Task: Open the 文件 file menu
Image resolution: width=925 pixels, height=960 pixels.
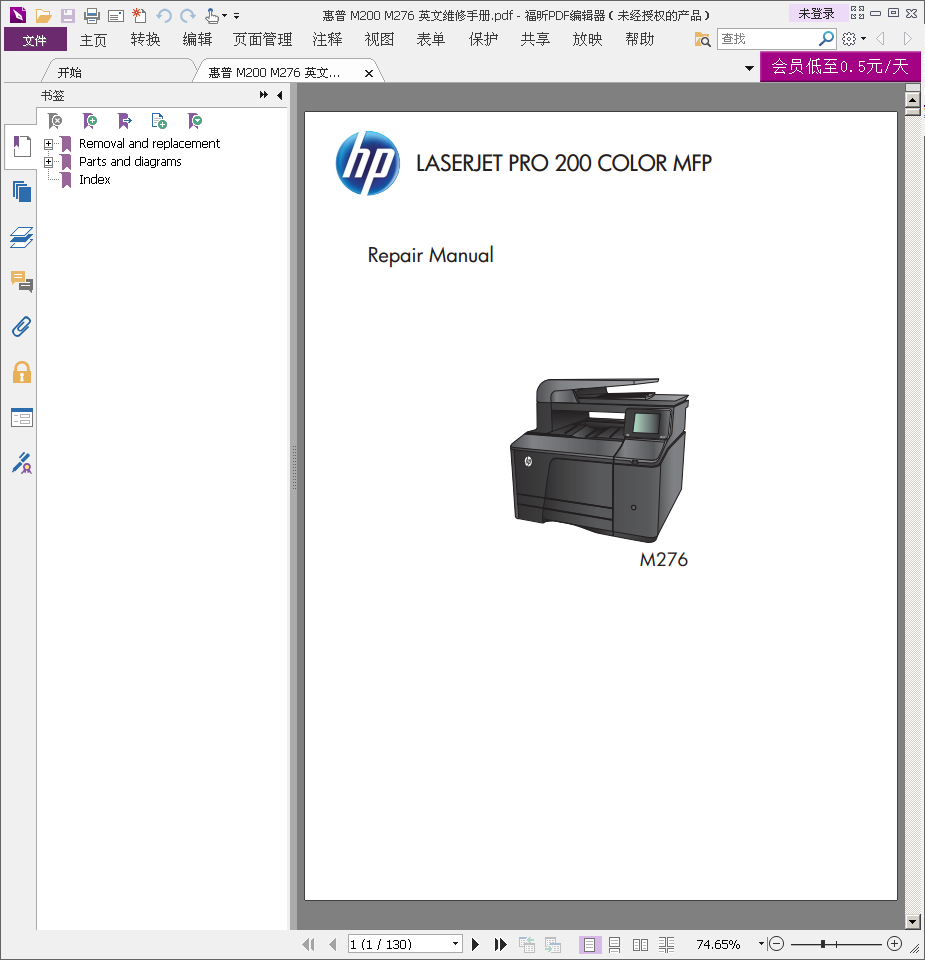Action: 35,40
